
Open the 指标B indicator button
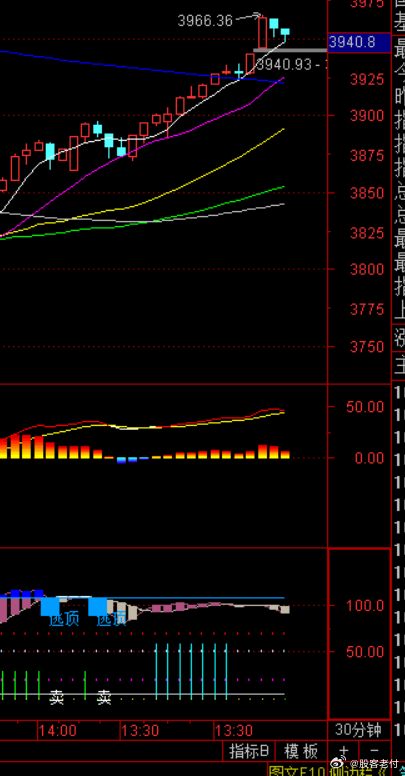249,751
